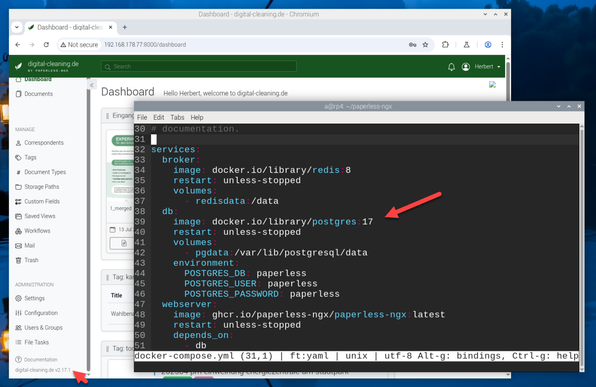This screenshot has width=596, height=387.
Task: Open the Chromium profile icon
Action: [x=488, y=45]
